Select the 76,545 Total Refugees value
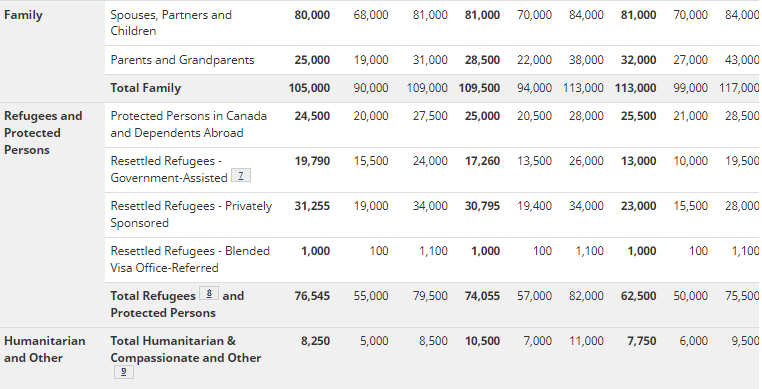This screenshot has width=762, height=389. tap(312, 296)
